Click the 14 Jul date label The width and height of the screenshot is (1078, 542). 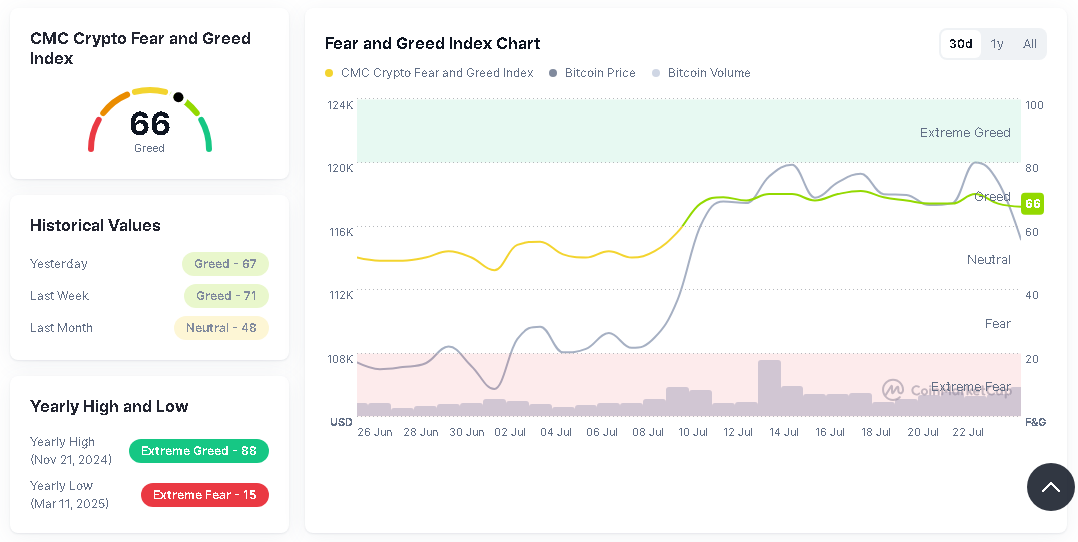pos(784,433)
